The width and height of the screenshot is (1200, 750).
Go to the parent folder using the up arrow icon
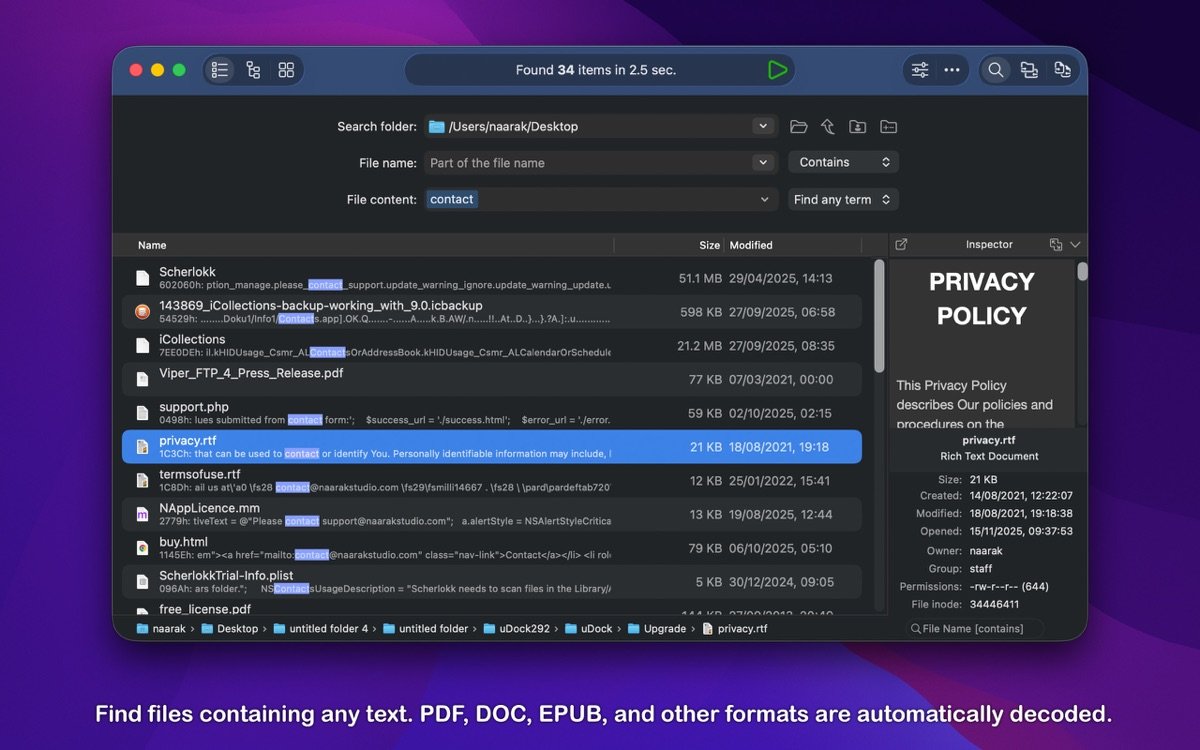coord(828,126)
